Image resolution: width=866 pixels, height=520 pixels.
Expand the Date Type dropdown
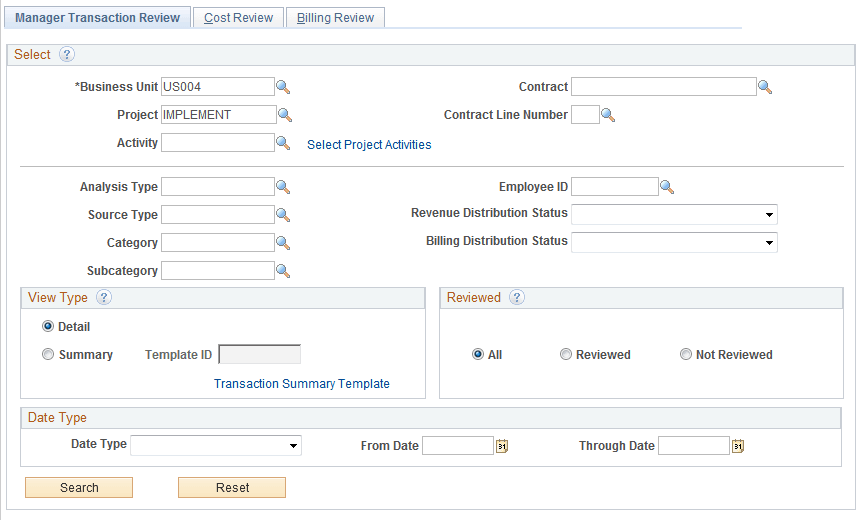point(216,445)
